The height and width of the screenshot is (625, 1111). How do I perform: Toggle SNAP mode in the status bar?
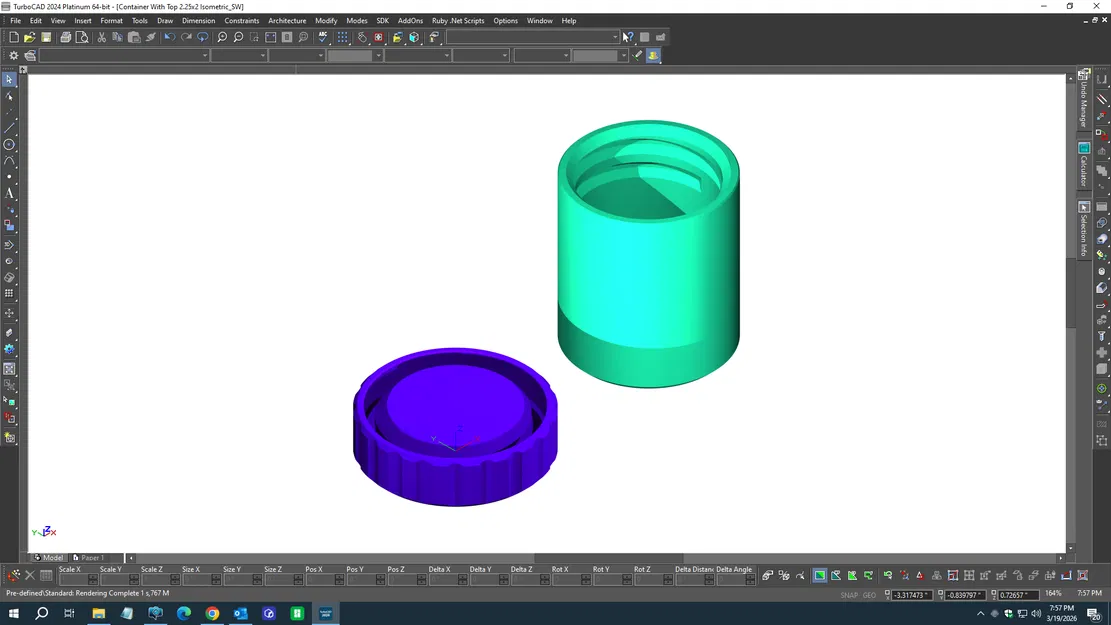849,594
